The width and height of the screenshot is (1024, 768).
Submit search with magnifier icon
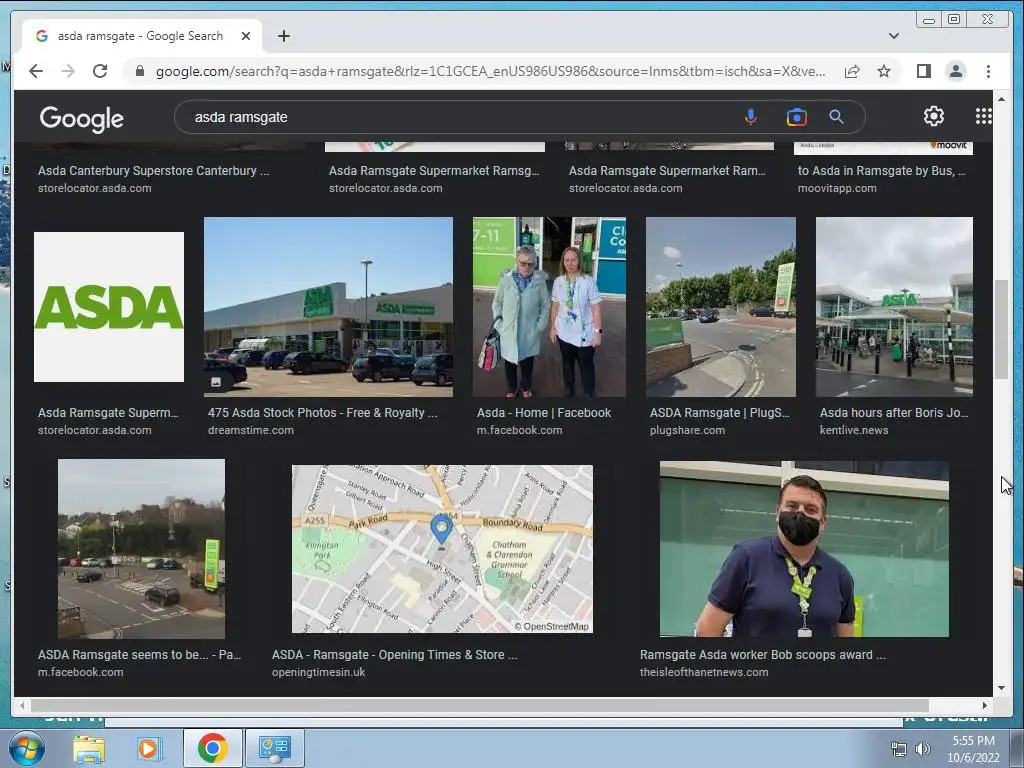tap(836, 117)
